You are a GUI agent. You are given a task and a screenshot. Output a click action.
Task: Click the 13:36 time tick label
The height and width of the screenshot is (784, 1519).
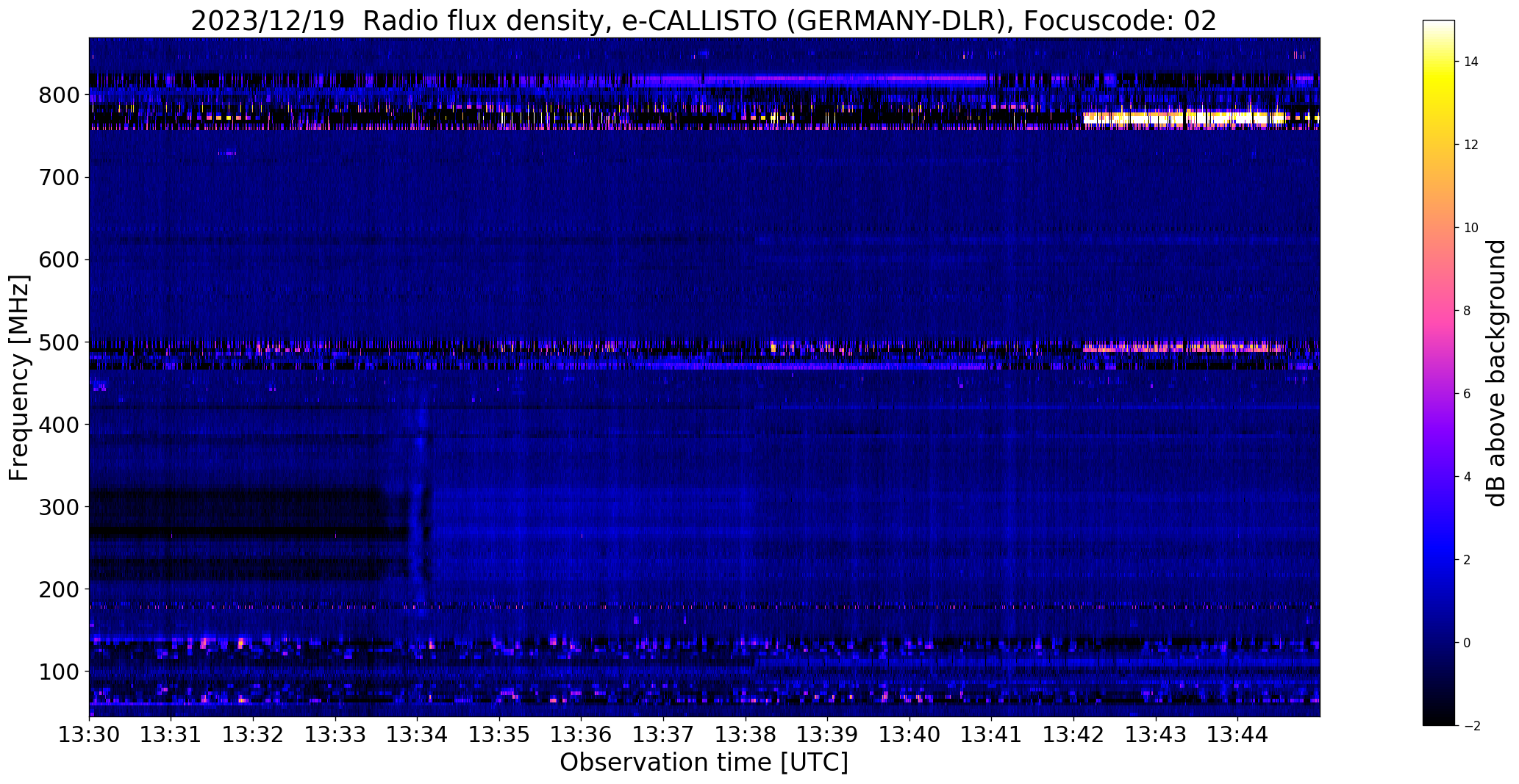click(582, 735)
